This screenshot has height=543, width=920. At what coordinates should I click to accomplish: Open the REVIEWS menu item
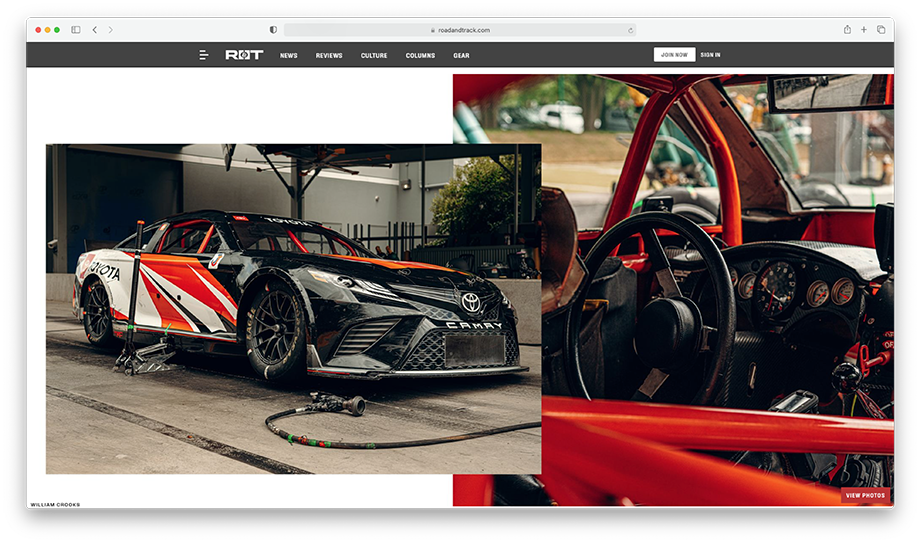click(329, 56)
